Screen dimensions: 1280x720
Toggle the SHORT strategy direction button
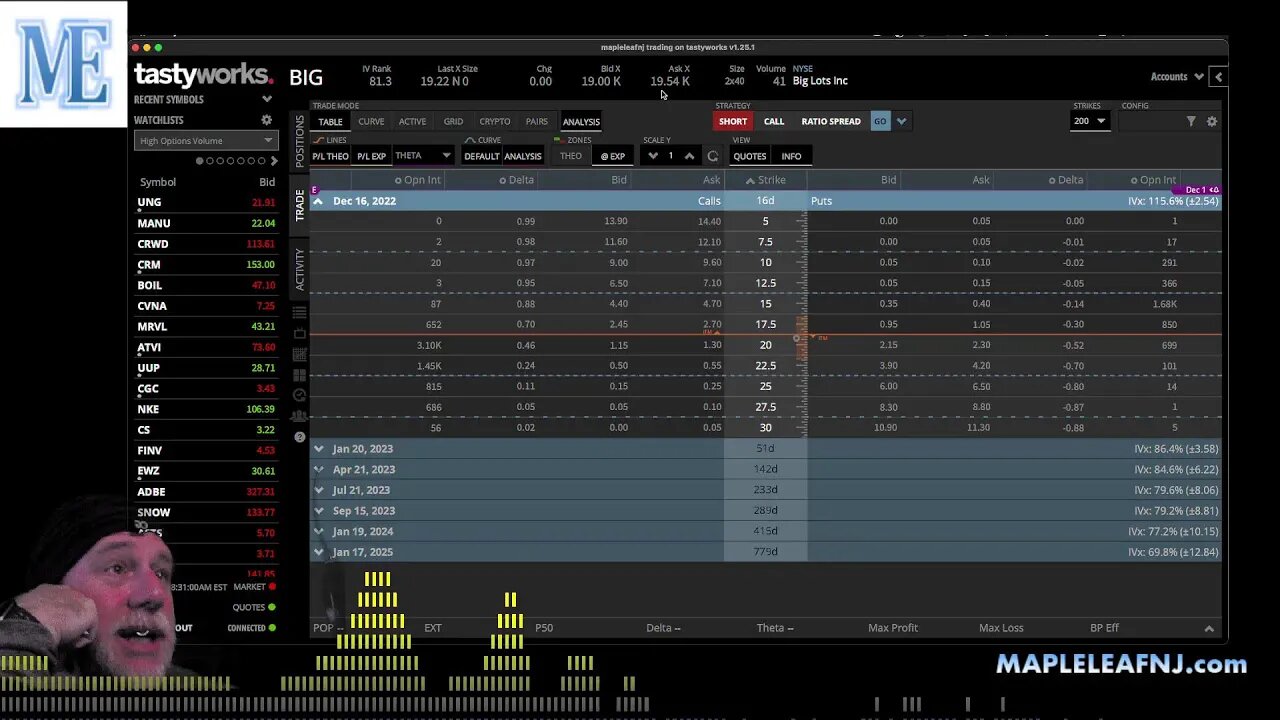point(733,121)
